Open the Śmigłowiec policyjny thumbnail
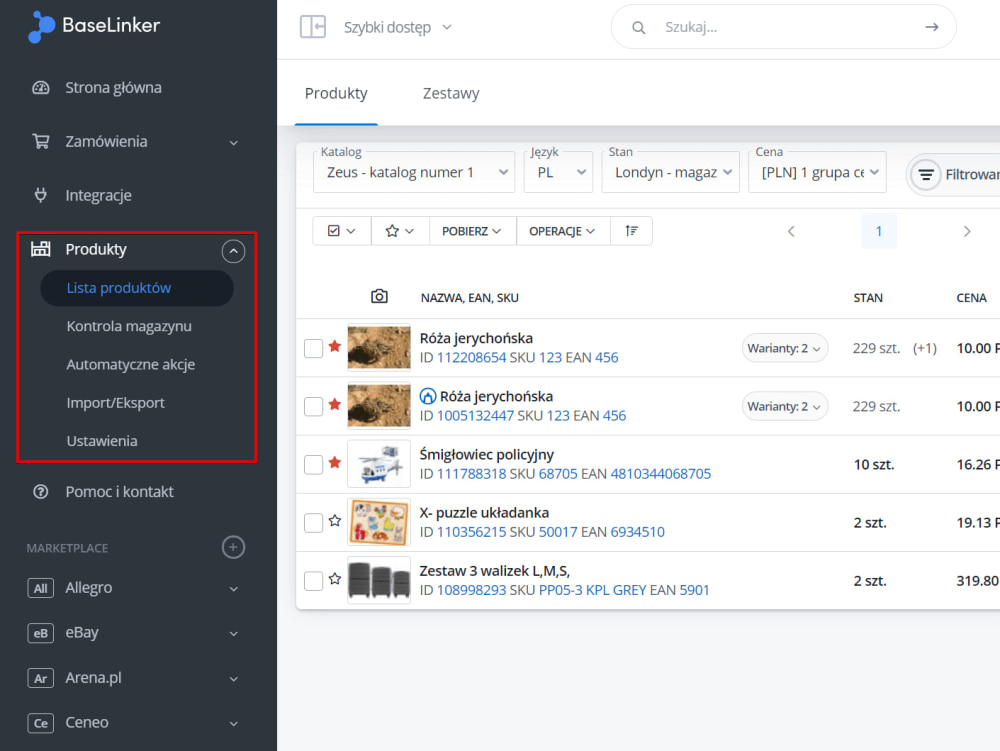Image resolution: width=1000 pixels, height=751 pixels. coord(379,464)
